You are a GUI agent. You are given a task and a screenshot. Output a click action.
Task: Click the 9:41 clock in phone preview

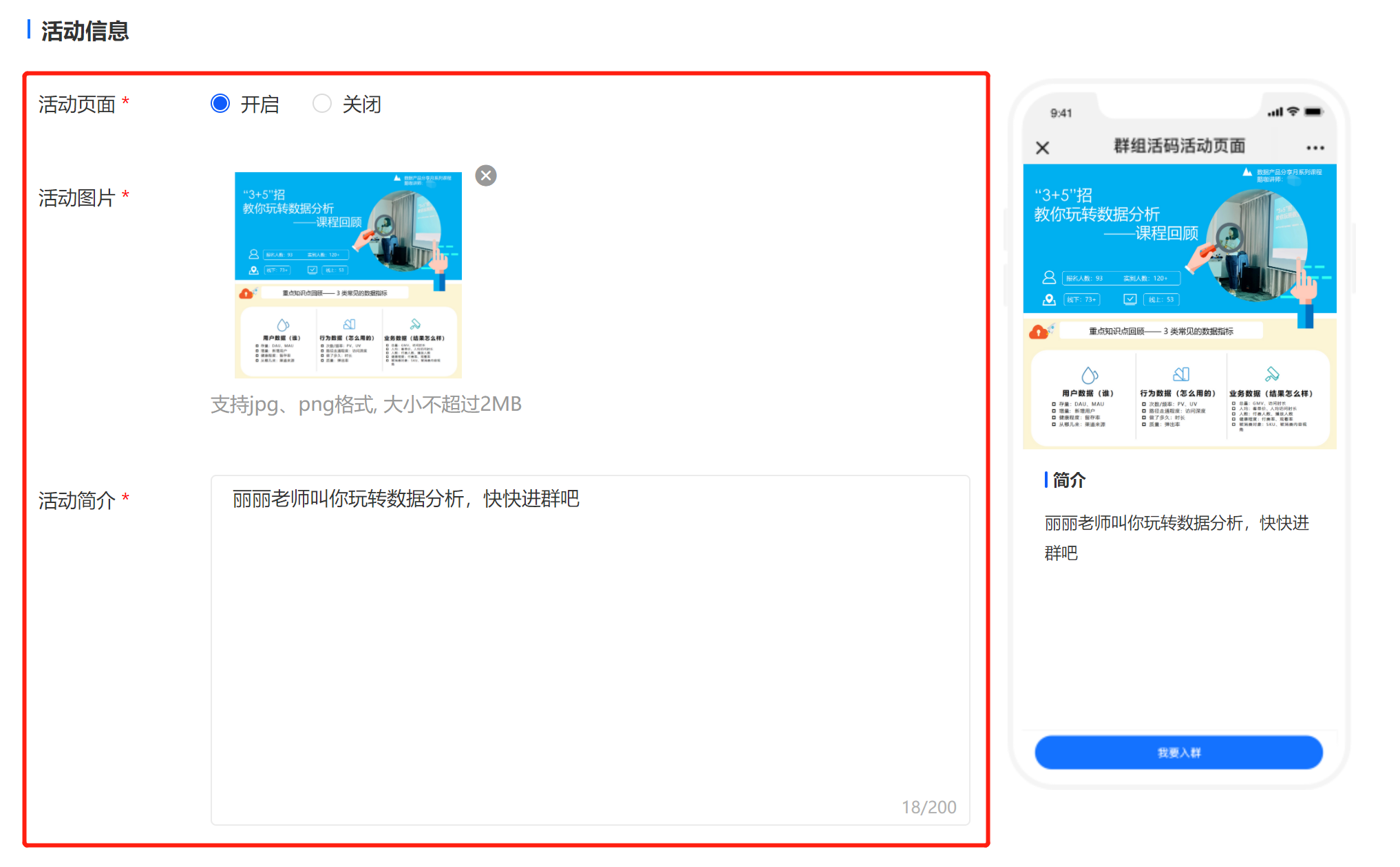(x=1061, y=113)
